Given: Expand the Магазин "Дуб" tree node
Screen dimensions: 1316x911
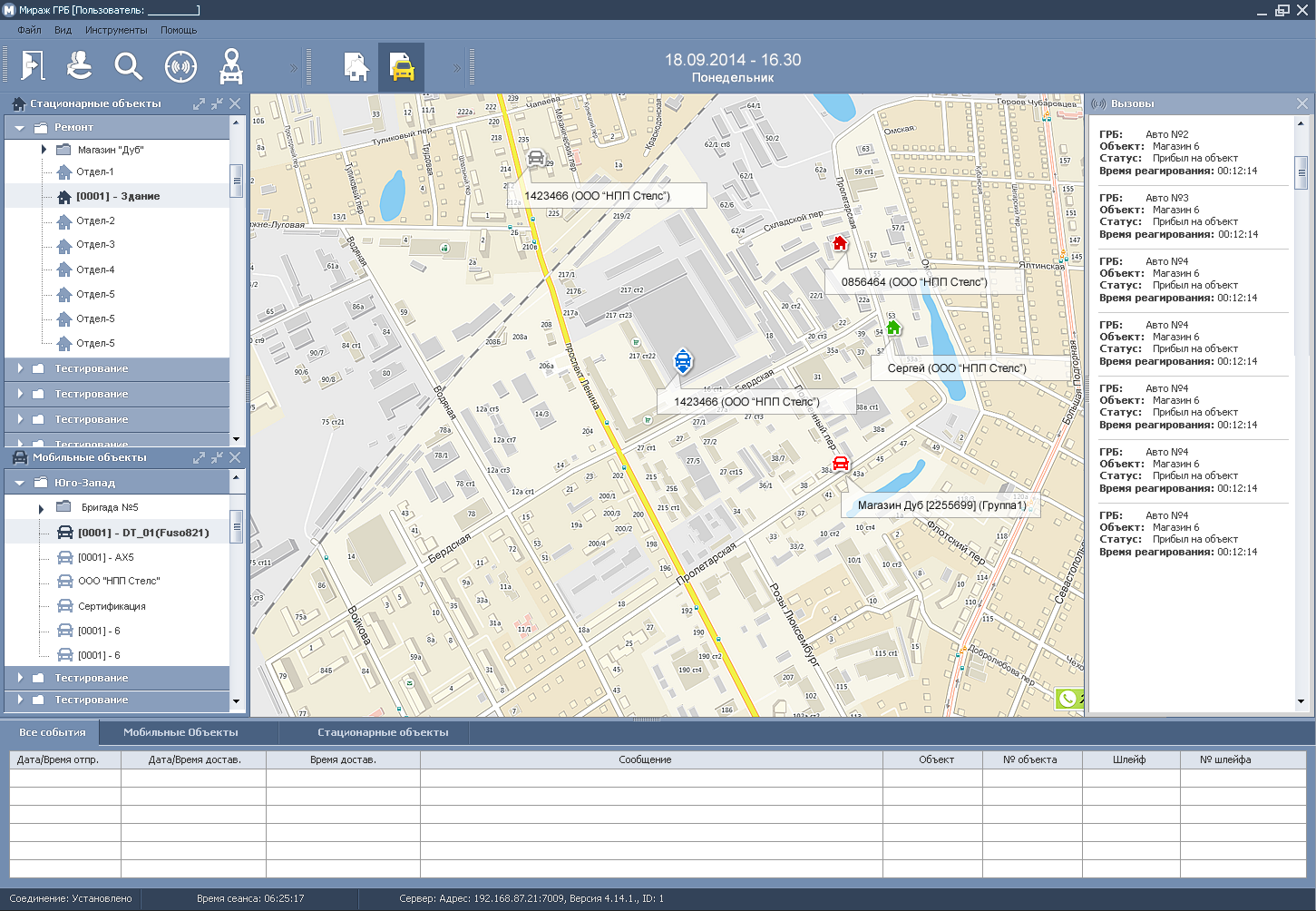Looking at the screenshot, I should 44,150.
